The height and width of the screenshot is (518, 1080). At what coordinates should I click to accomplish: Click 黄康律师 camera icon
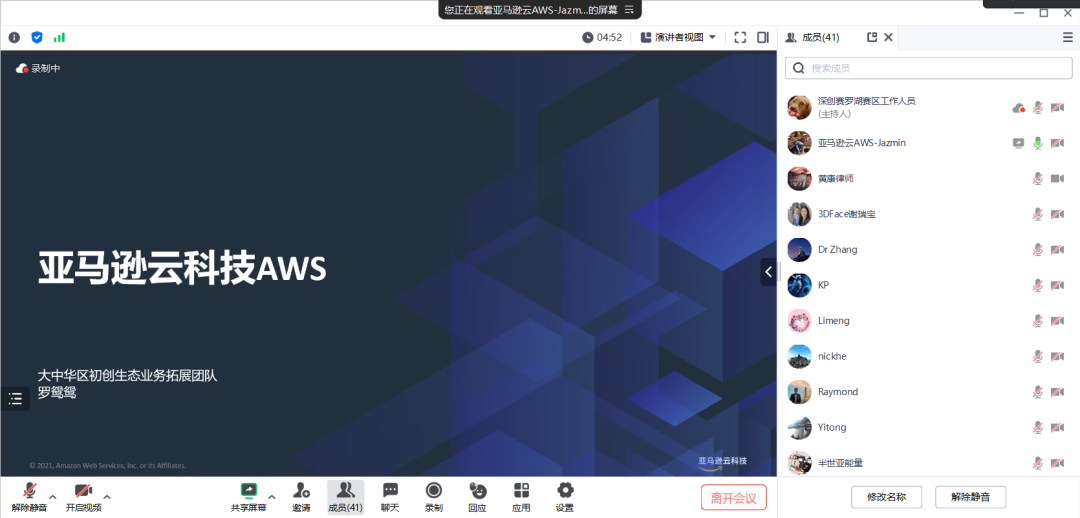[x=1057, y=178]
